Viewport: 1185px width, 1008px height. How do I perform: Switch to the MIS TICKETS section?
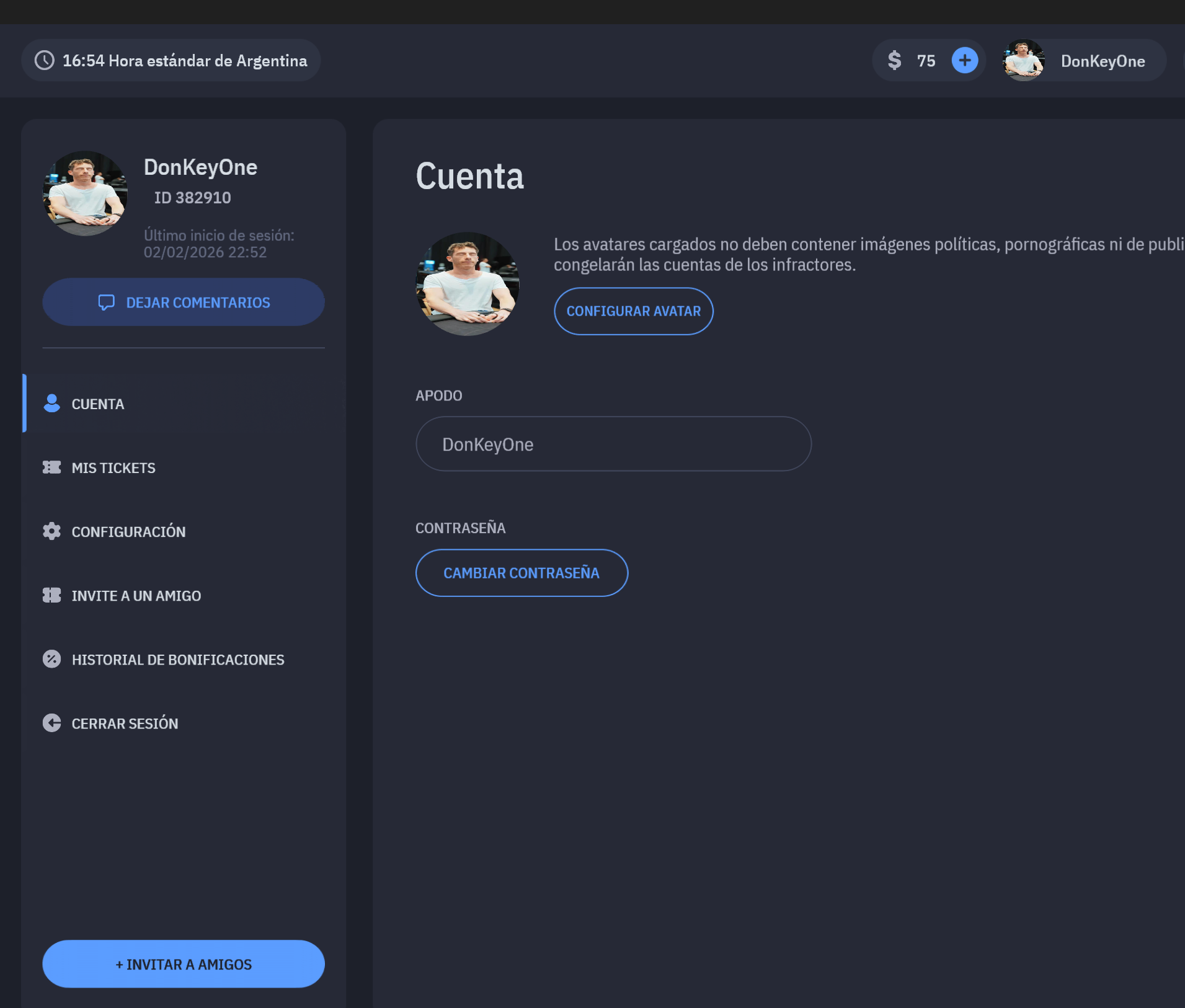click(113, 467)
